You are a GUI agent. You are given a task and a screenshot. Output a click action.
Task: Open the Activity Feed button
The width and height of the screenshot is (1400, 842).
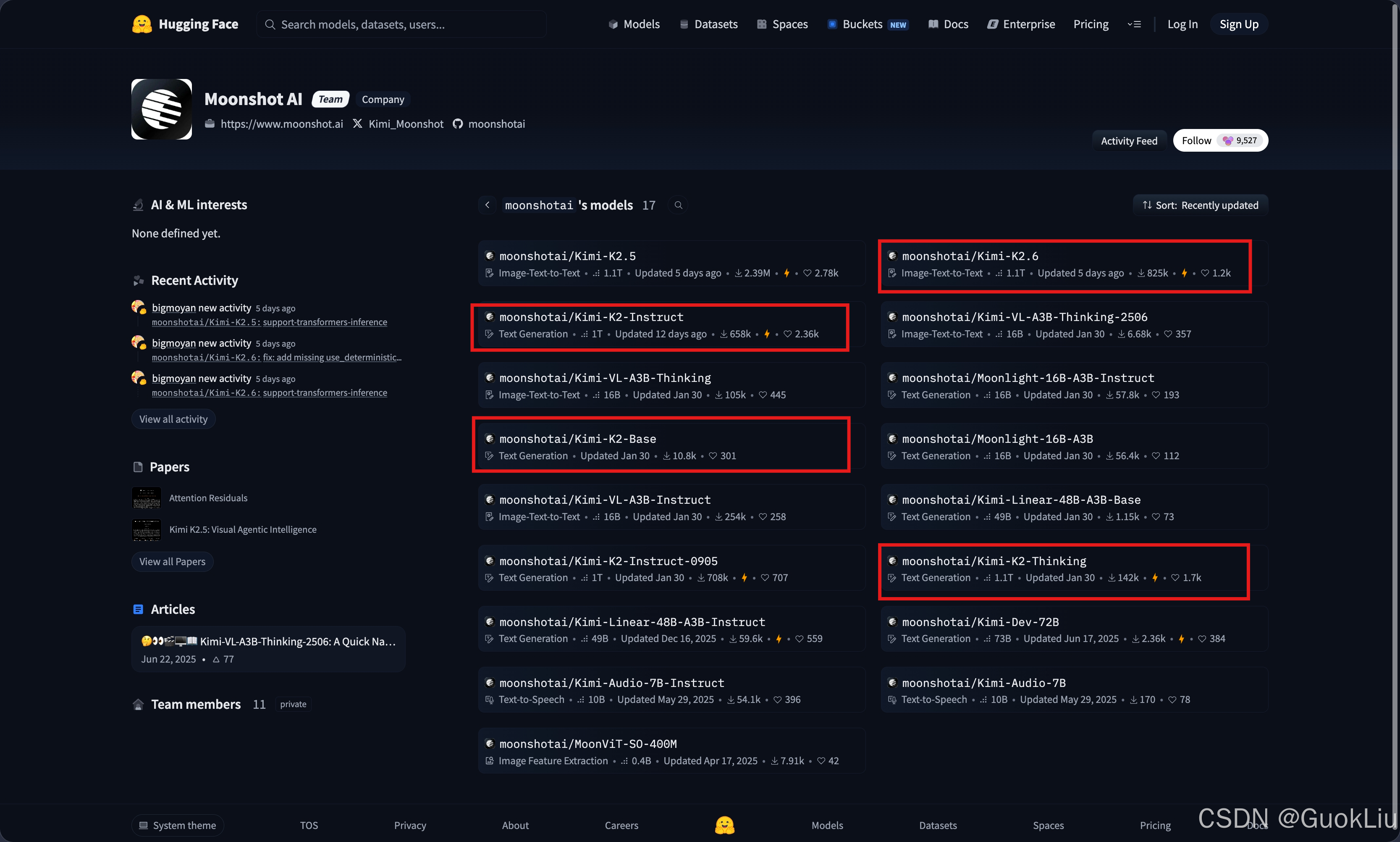click(x=1129, y=141)
